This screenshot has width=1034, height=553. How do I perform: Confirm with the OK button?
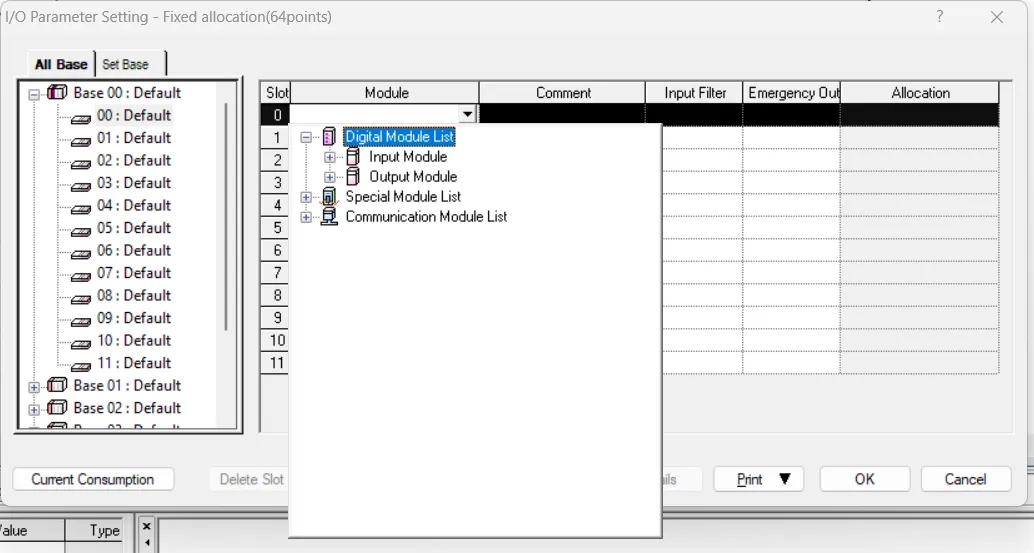865,479
